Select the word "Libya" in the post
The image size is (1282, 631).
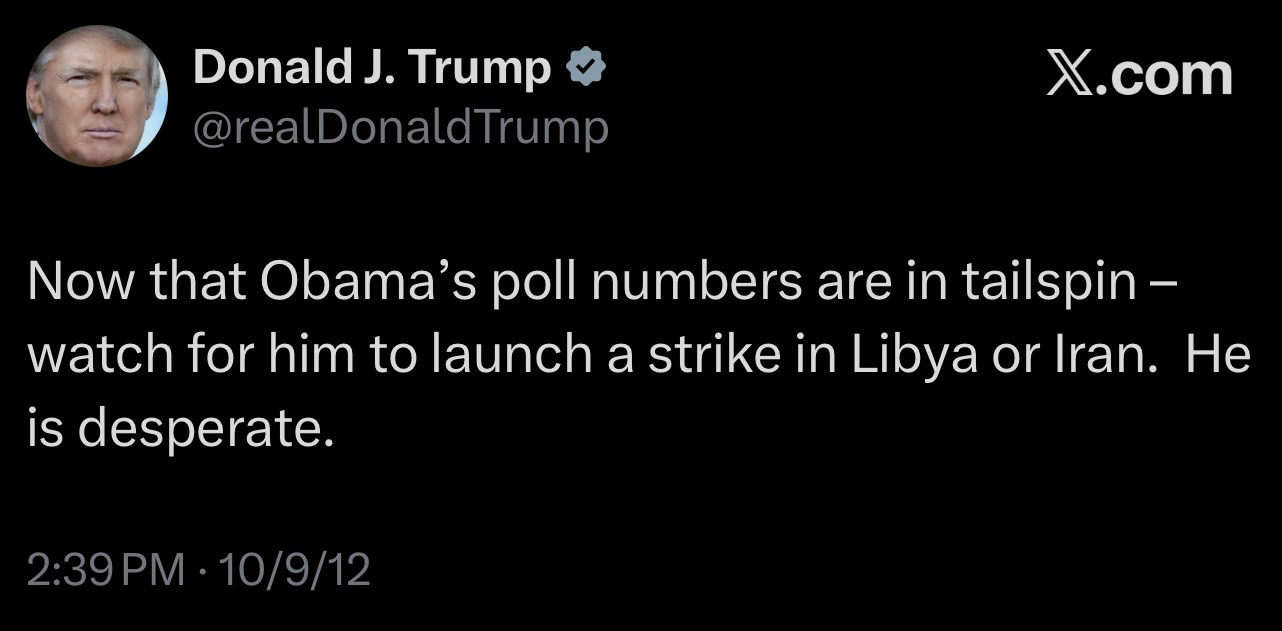pyautogui.click(x=914, y=358)
